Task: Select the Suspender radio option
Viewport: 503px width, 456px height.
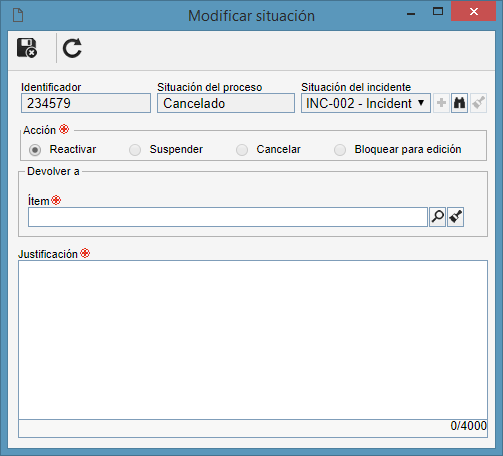Action: coord(135,150)
